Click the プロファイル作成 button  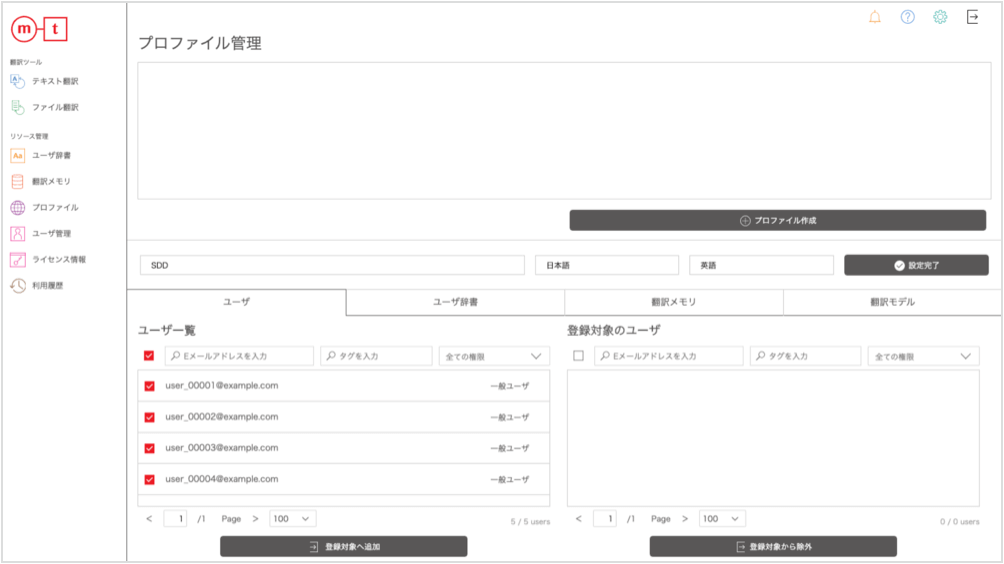click(x=777, y=220)
